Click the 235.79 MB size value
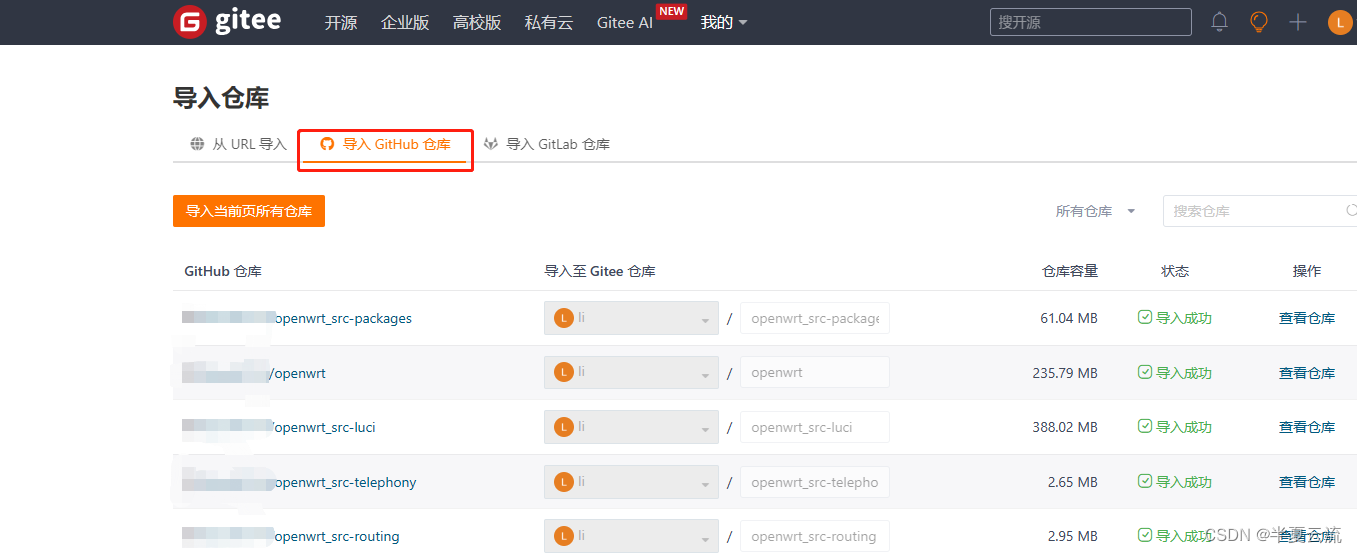 1065,373
